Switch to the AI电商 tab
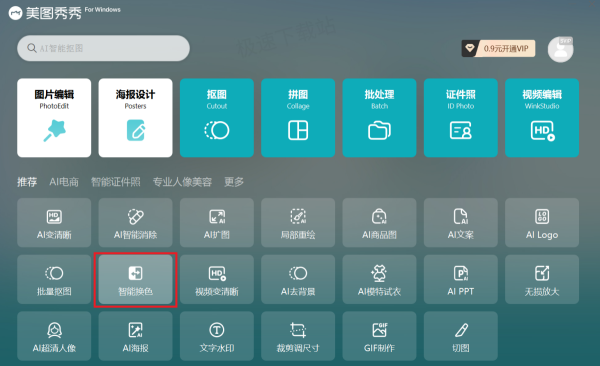Screen dimensions: 600x366 (64, 182)
